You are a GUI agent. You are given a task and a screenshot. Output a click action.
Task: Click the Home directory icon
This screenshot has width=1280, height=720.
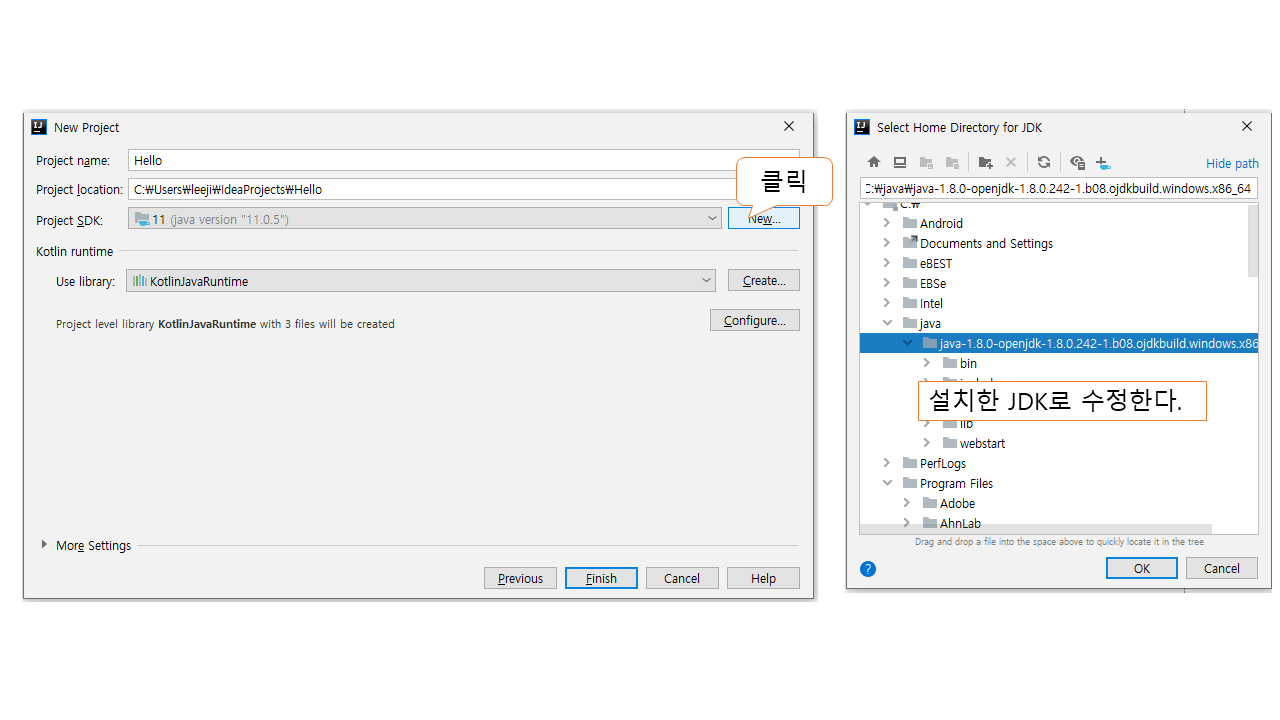pyautogui.click(x=874, y=162)
